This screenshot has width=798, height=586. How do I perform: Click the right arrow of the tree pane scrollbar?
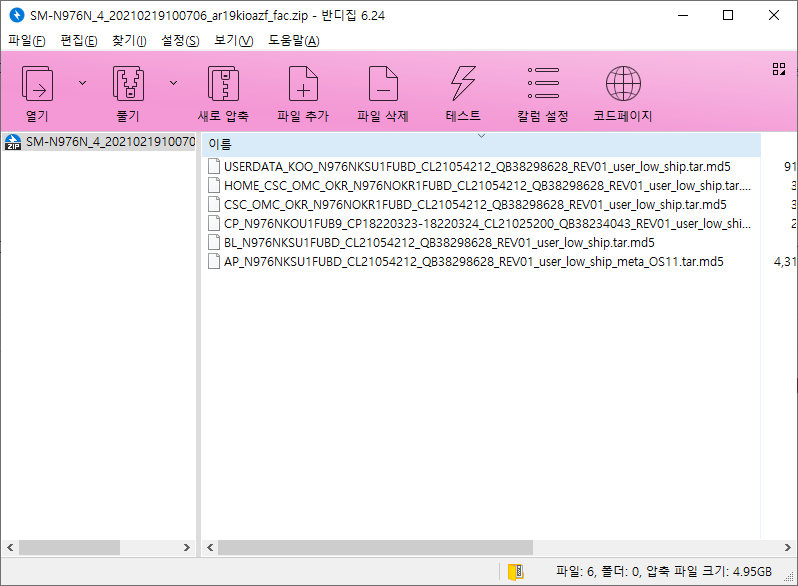pyautogui.click(x=187, y=547)
